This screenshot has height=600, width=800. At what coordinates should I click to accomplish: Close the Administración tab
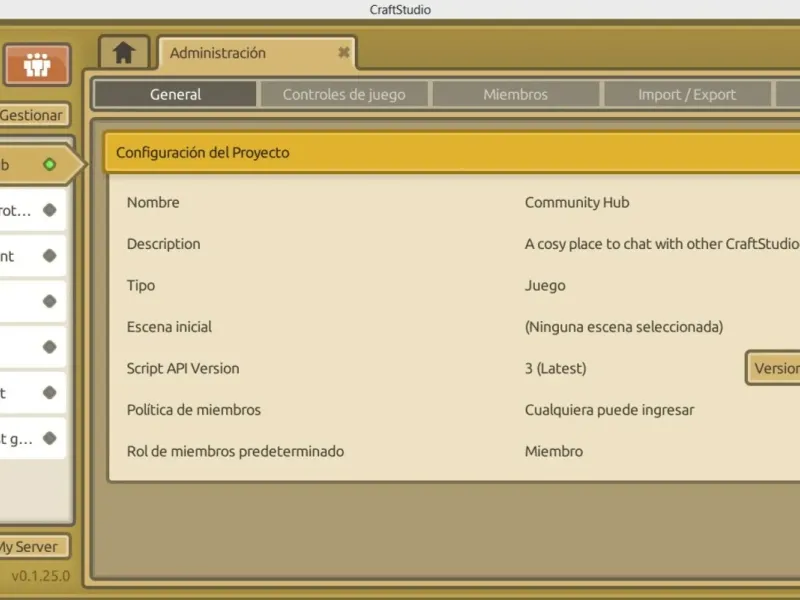click(x=343, y=52)
